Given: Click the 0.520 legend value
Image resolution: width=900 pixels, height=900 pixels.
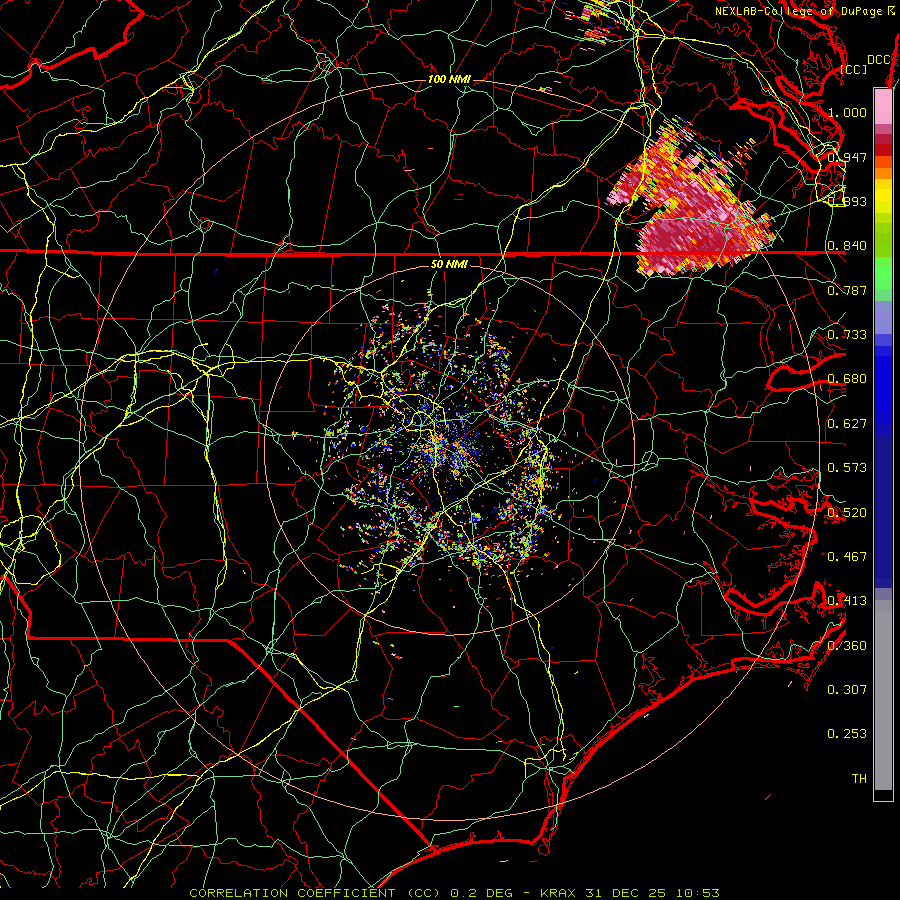Looking at the screenshot, I should point(847,513).
